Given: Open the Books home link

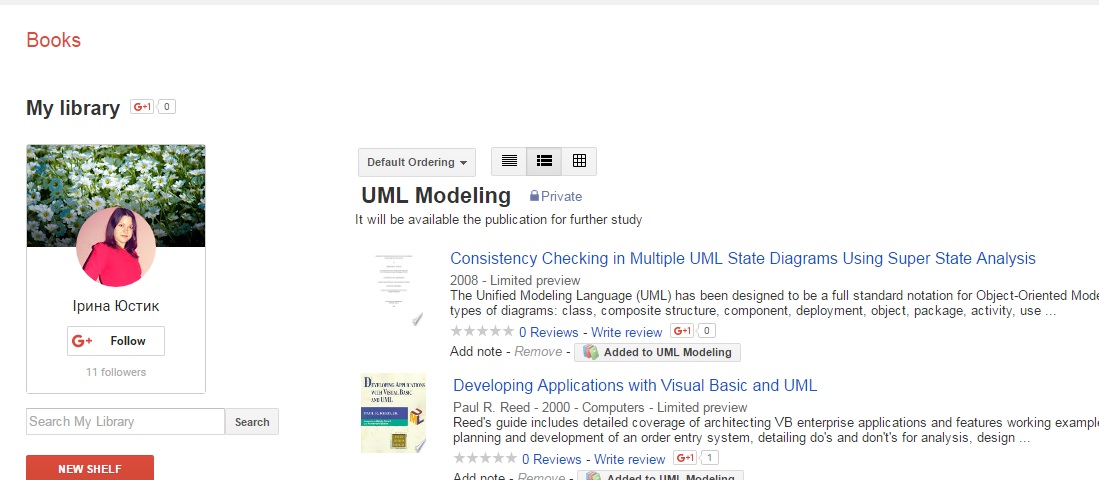Looking at the screenshot, I should pos(53,40).
